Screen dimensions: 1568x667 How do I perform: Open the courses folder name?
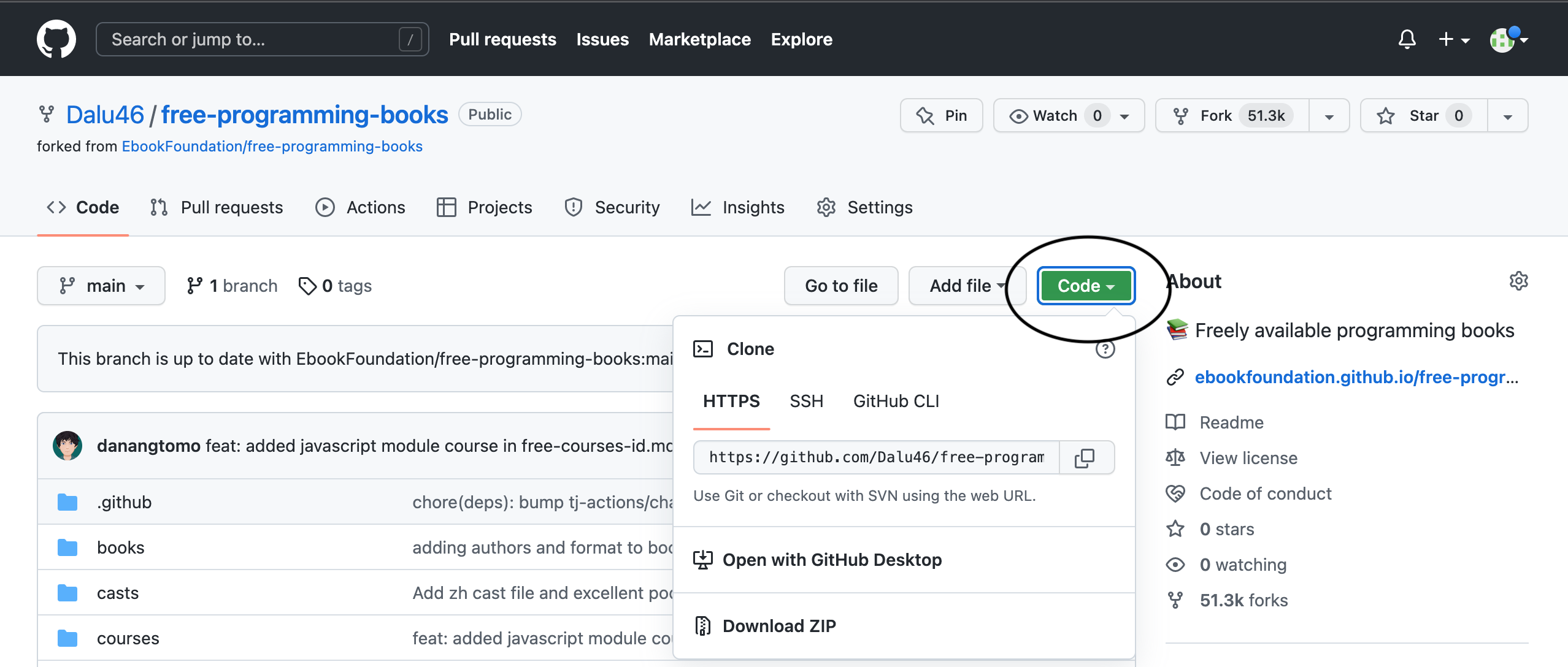128,638
